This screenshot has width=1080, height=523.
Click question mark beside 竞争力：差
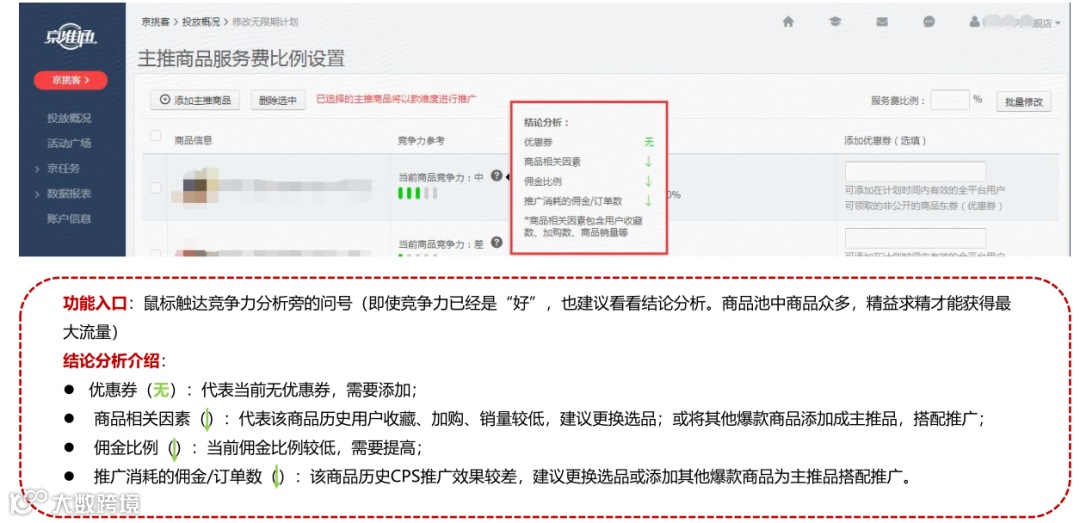(496, 243)
